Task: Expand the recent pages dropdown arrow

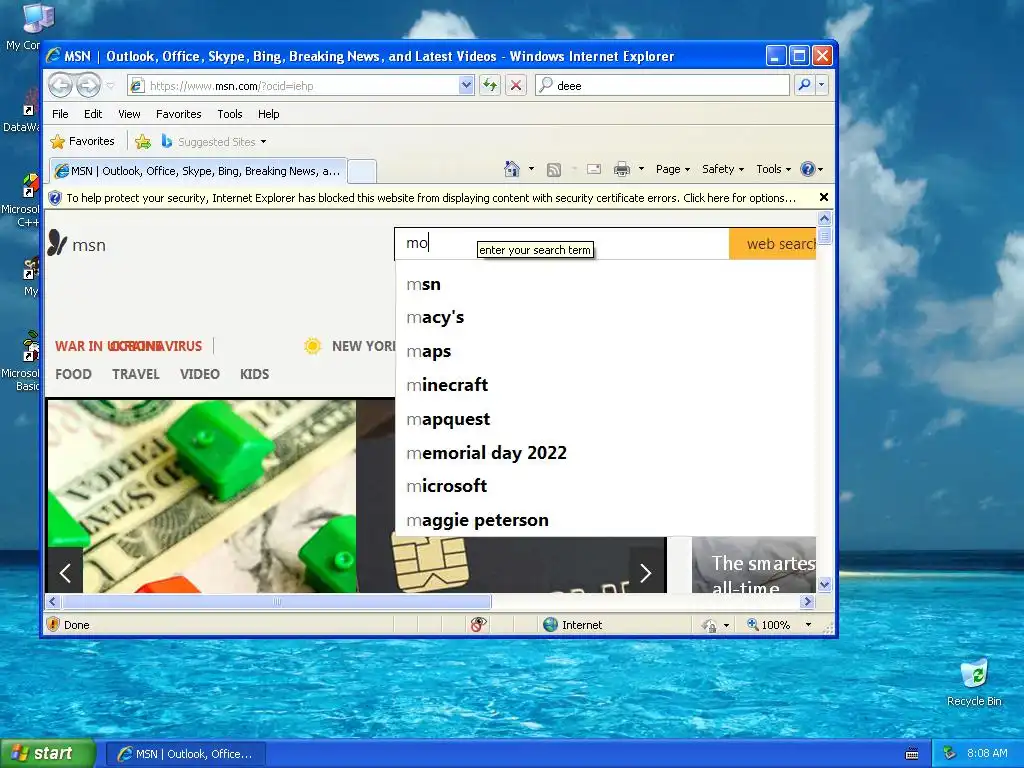Action: pyautogui.click(x=110, y=86)
